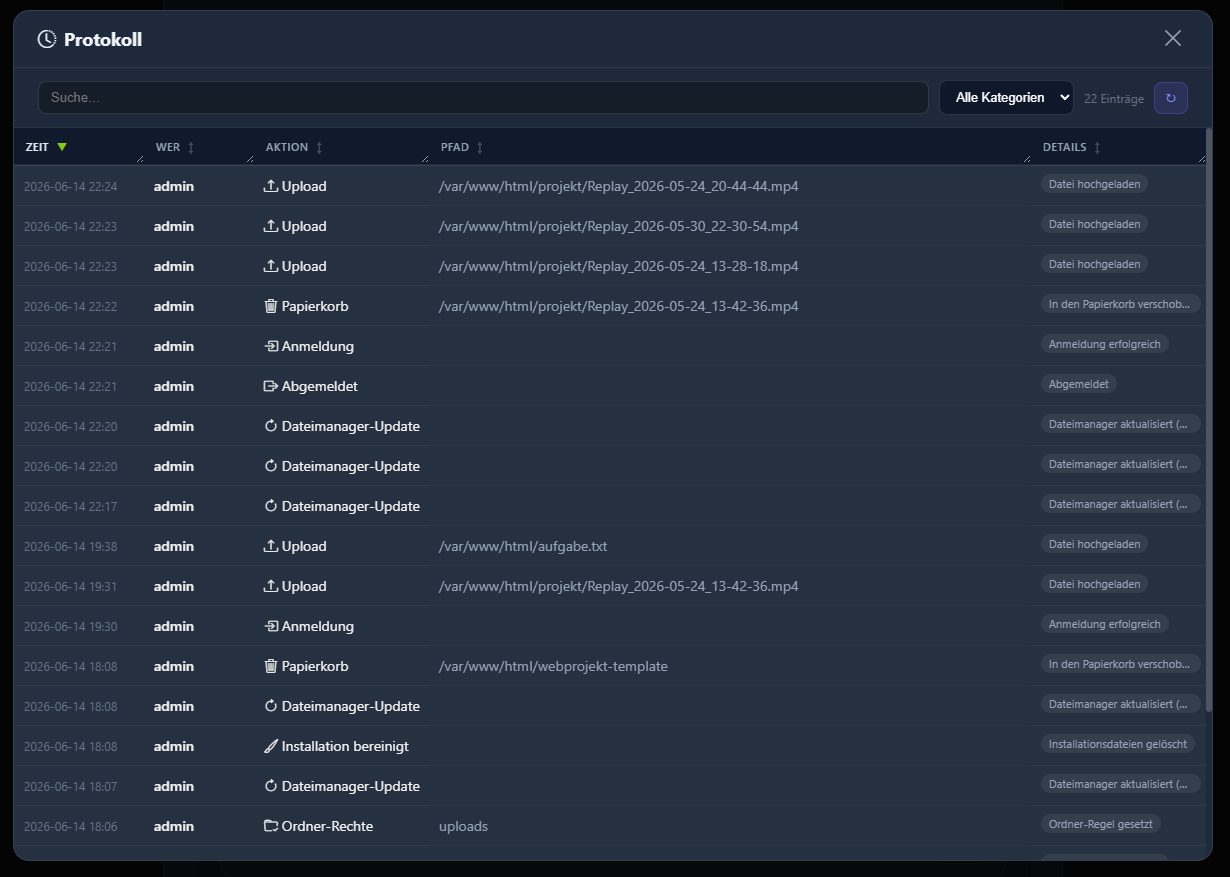The height and width of the screenshot is (877, 1230).
Task: Click Dateimanager-Update icon in the 18:07 row
Action: click(270, 786)
